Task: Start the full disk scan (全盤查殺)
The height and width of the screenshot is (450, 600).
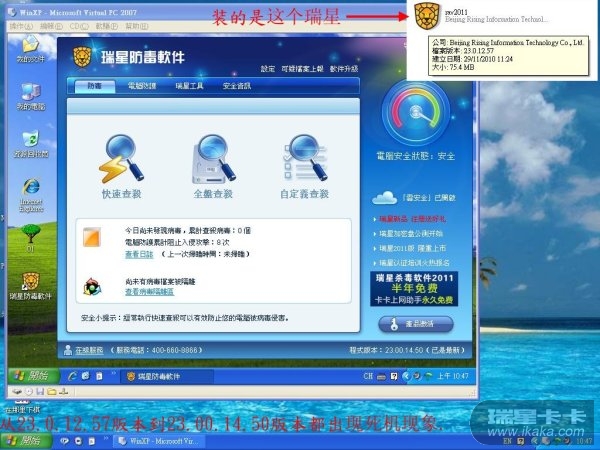Action: click(x=213, y=166)
